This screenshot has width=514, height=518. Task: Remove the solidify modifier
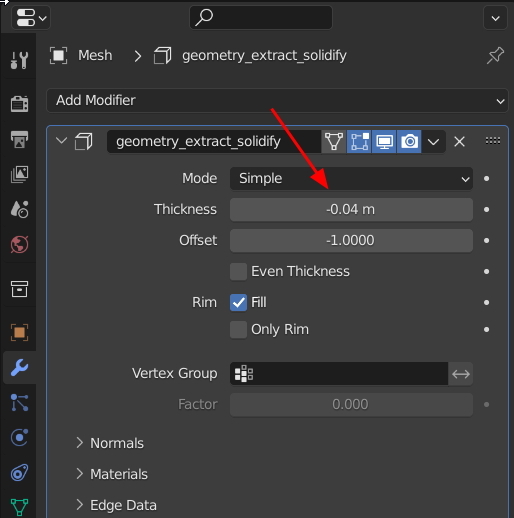pyautogui.click(x=459, y=142)
